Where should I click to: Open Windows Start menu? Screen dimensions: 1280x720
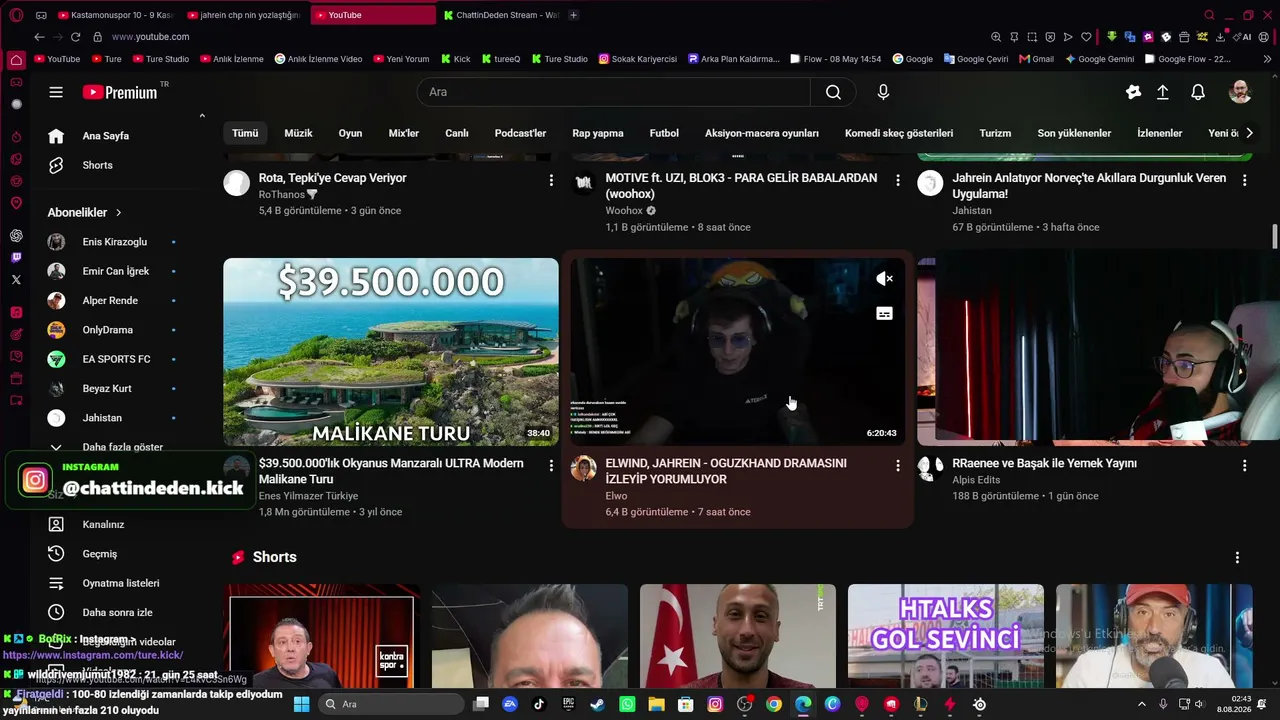click(301, 704)
